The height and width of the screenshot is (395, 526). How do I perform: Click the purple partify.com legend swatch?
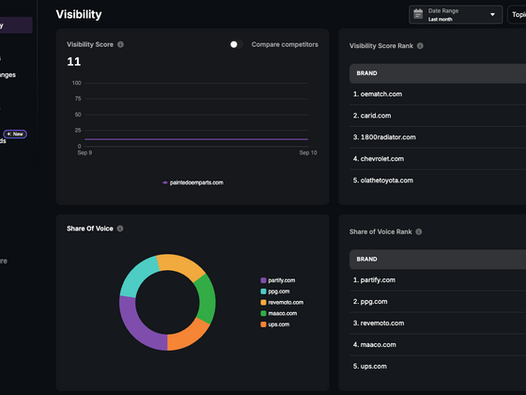263,280
